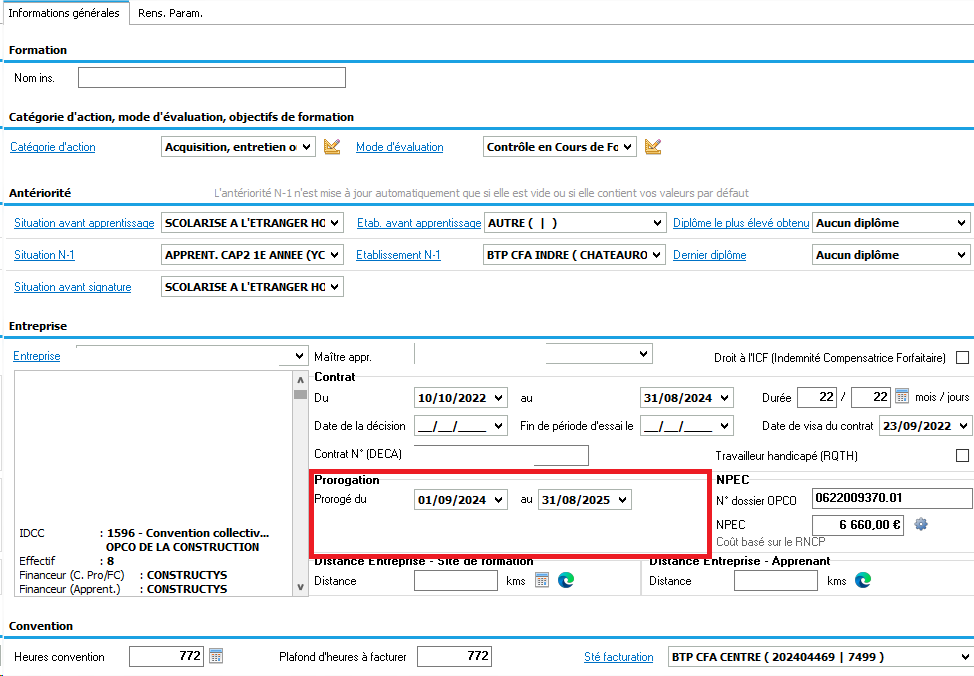Screen dimensions: 974x676
Task: Click the edit icon beside Catégorie d'action dropdown
Action: coord(333,147)
